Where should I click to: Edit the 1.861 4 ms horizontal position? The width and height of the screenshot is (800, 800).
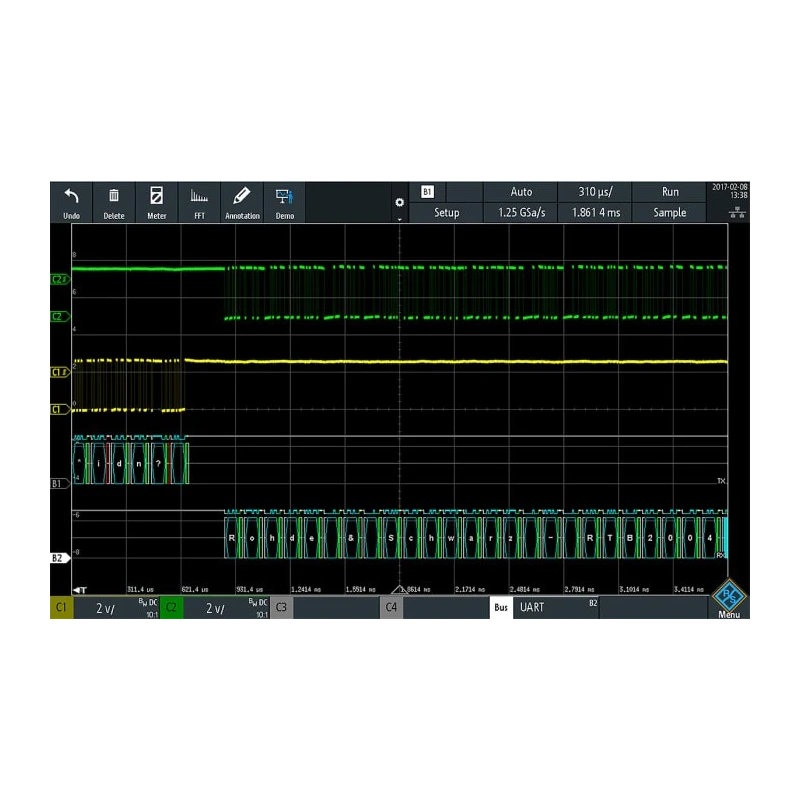click(595, 213)
